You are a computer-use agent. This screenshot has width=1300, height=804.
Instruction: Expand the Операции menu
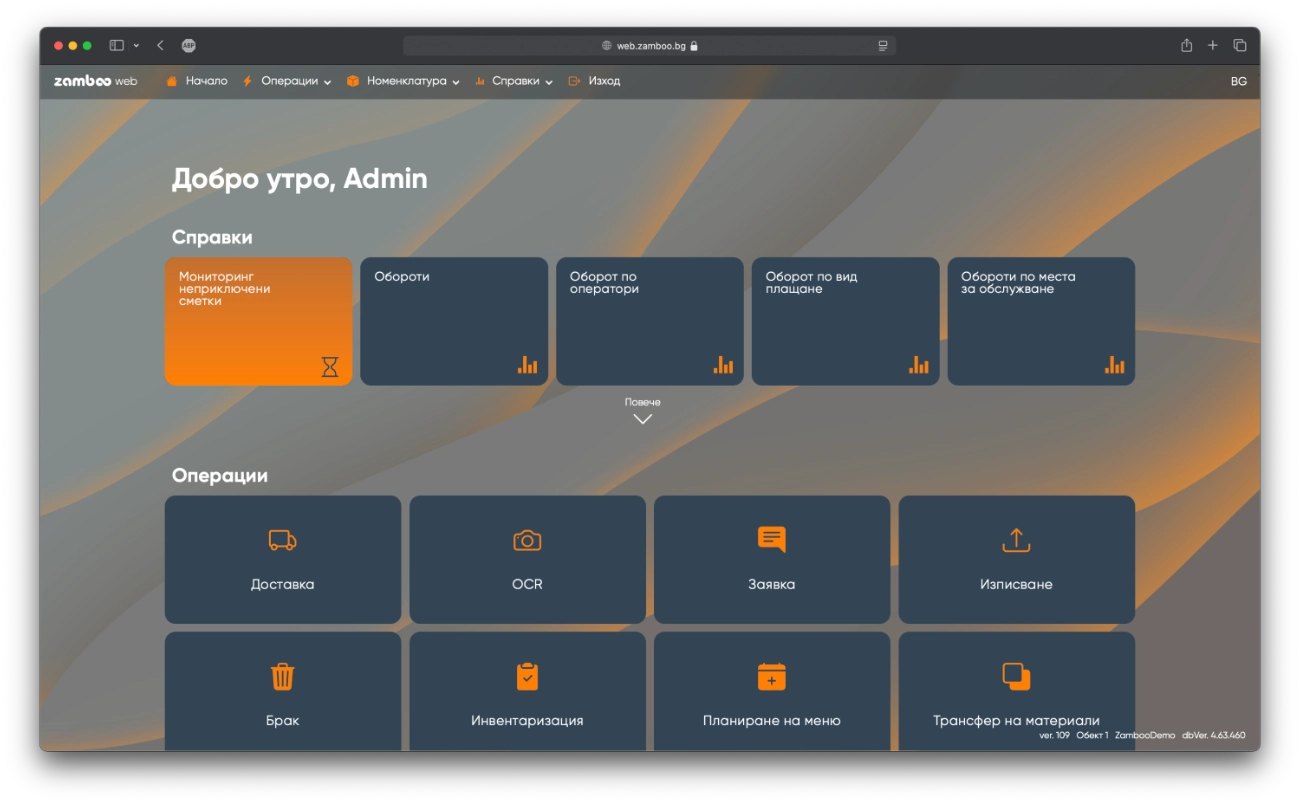(x=290, y=81)
